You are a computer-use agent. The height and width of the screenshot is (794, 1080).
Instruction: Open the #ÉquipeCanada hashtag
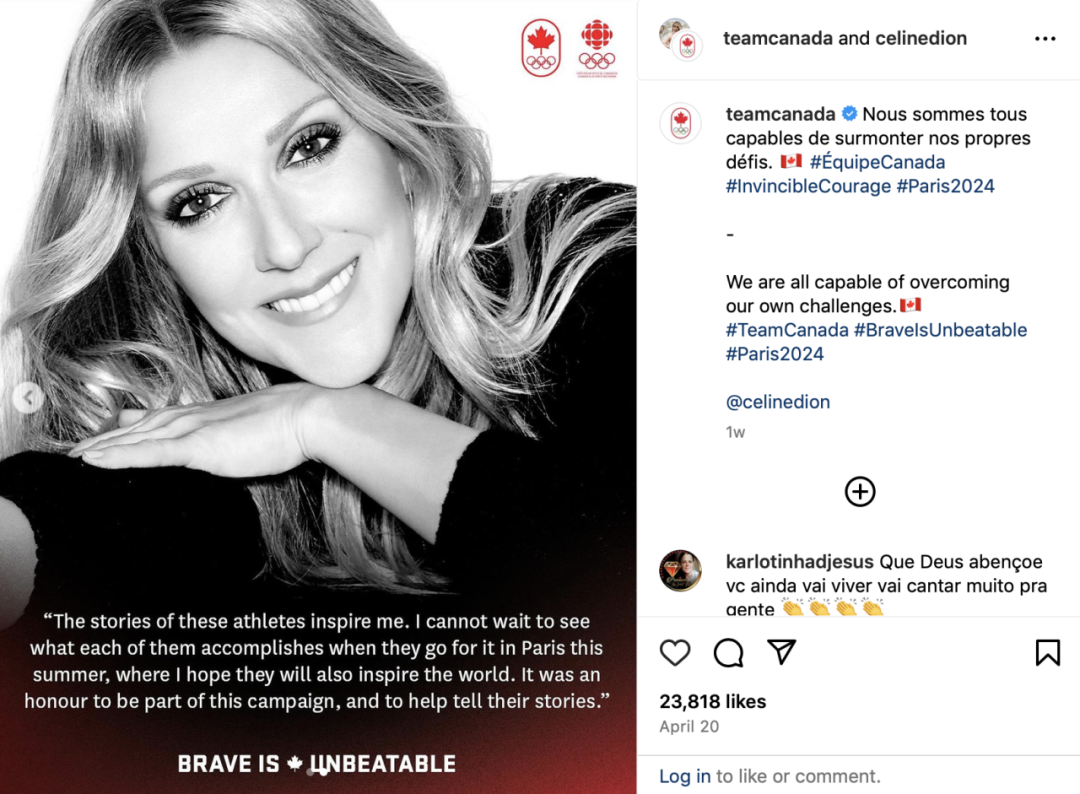[x=877, y=162]
